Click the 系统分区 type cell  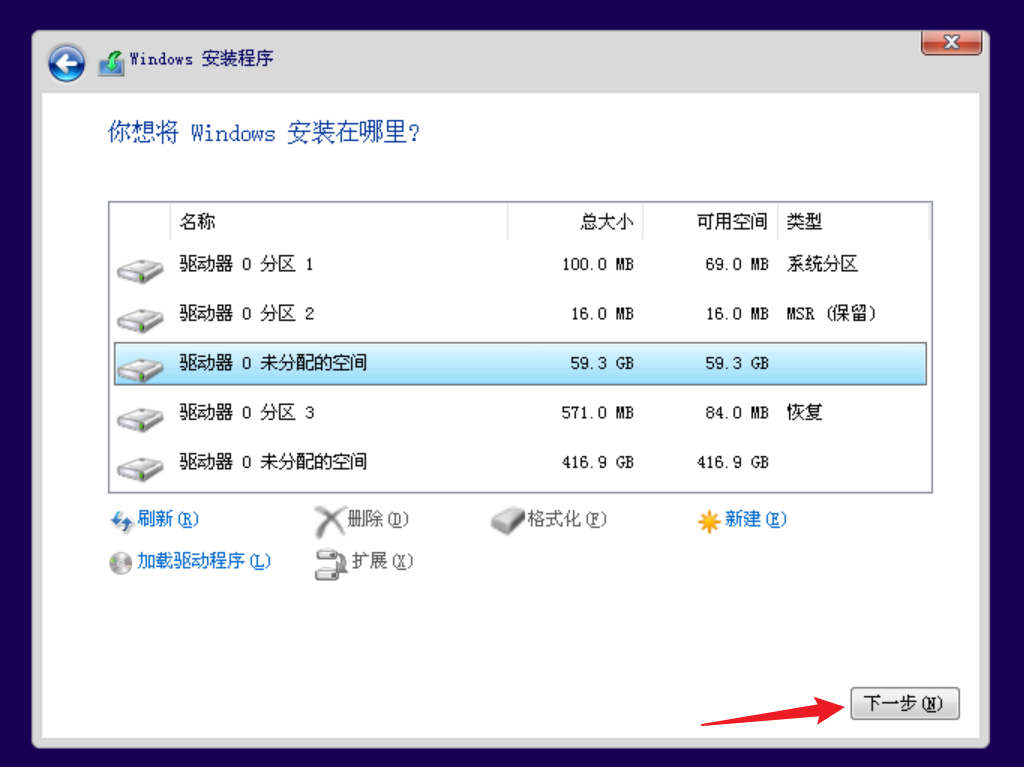(822, 264)
